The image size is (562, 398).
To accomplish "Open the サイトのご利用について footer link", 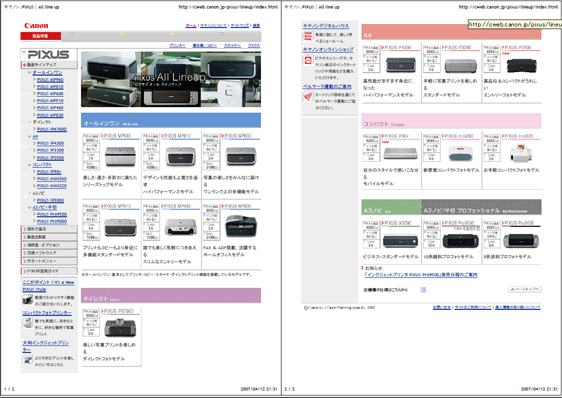I will click(x=473, y=308).
